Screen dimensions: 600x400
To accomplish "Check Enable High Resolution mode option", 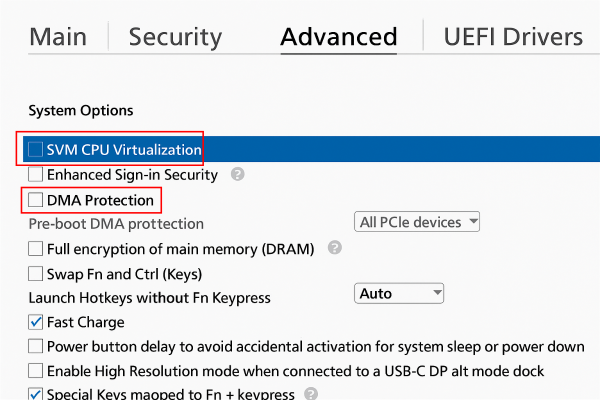I will 36,371.
